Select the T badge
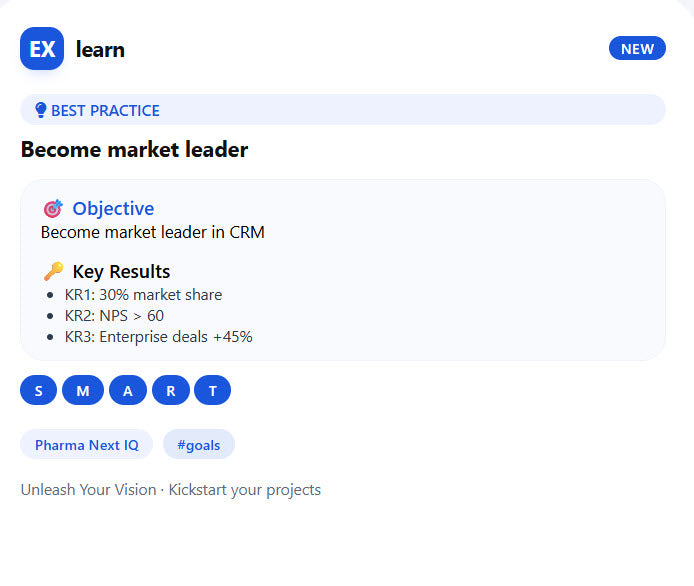This screenshot has width=694, height=586. point(212,390)
